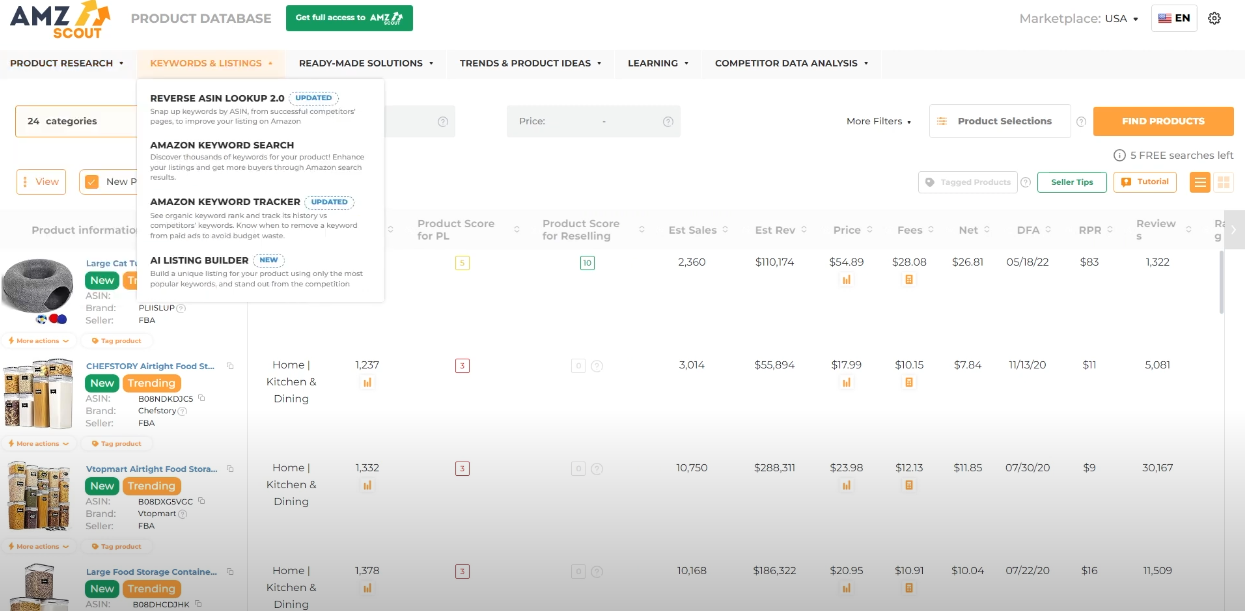This screenshot has height=611, width=1245.
Task: Open Keywords & Listings menu
Action: (x=211, y=63)
